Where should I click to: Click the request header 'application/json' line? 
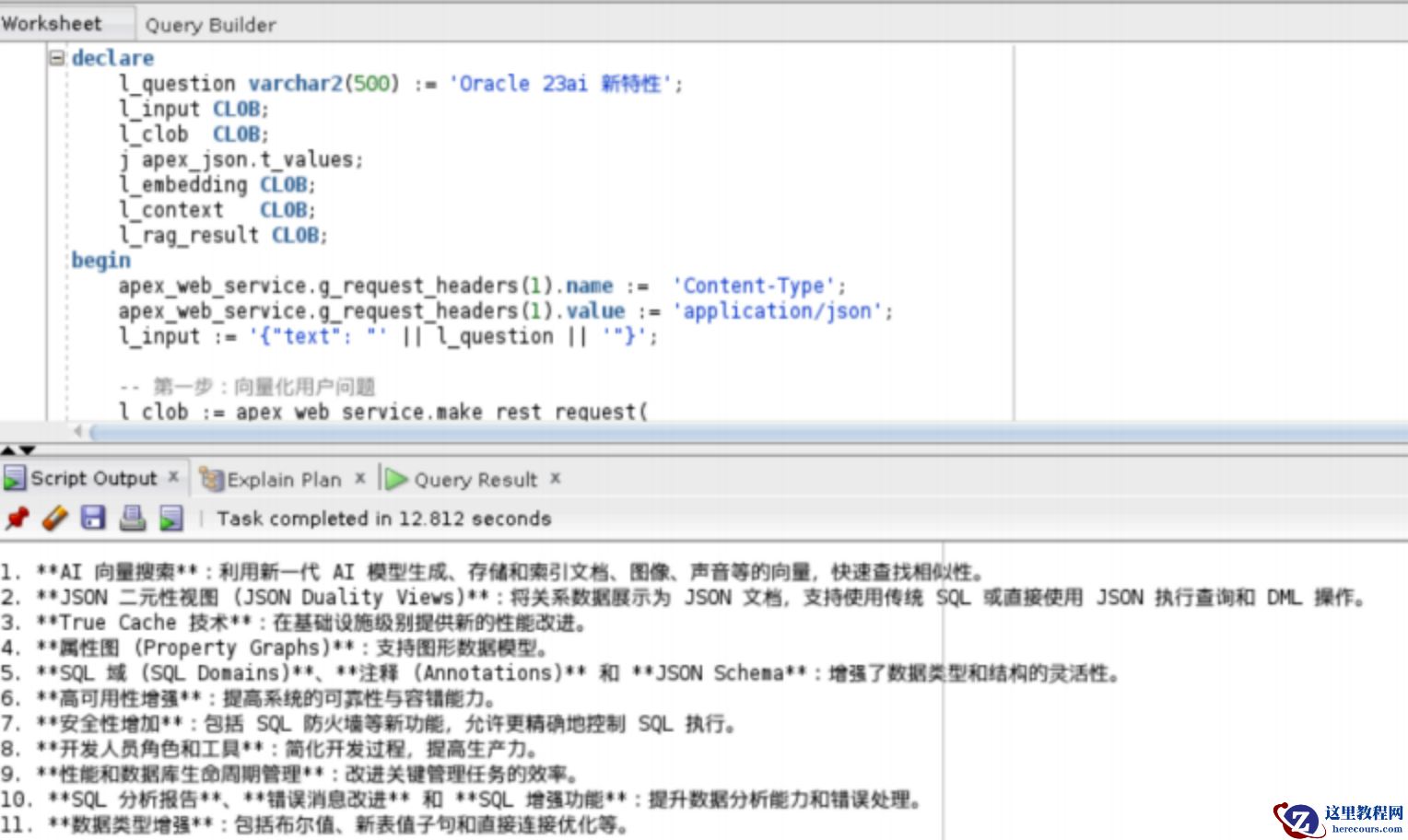pos(506,311)
